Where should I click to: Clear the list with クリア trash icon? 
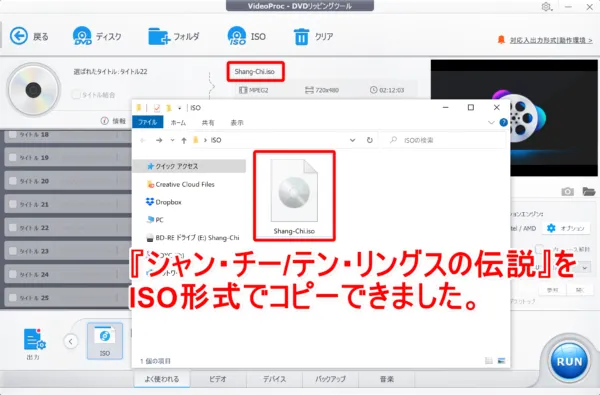[301, 37]
